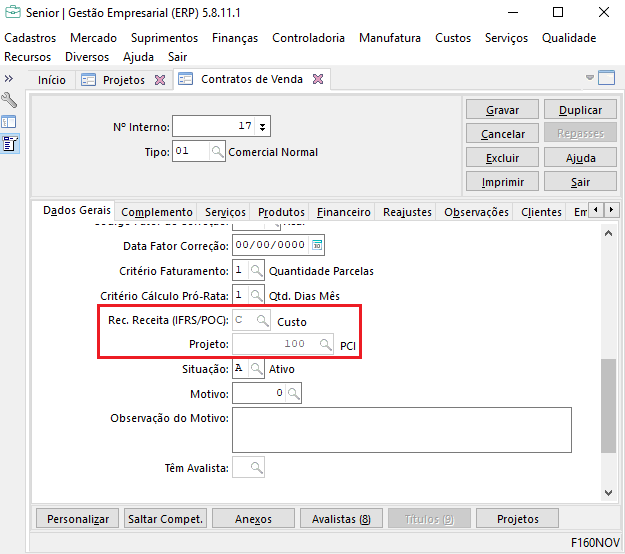
Task: Click the Projetos button at bottom
Action: pyautogui.click(x=517, y=519)
